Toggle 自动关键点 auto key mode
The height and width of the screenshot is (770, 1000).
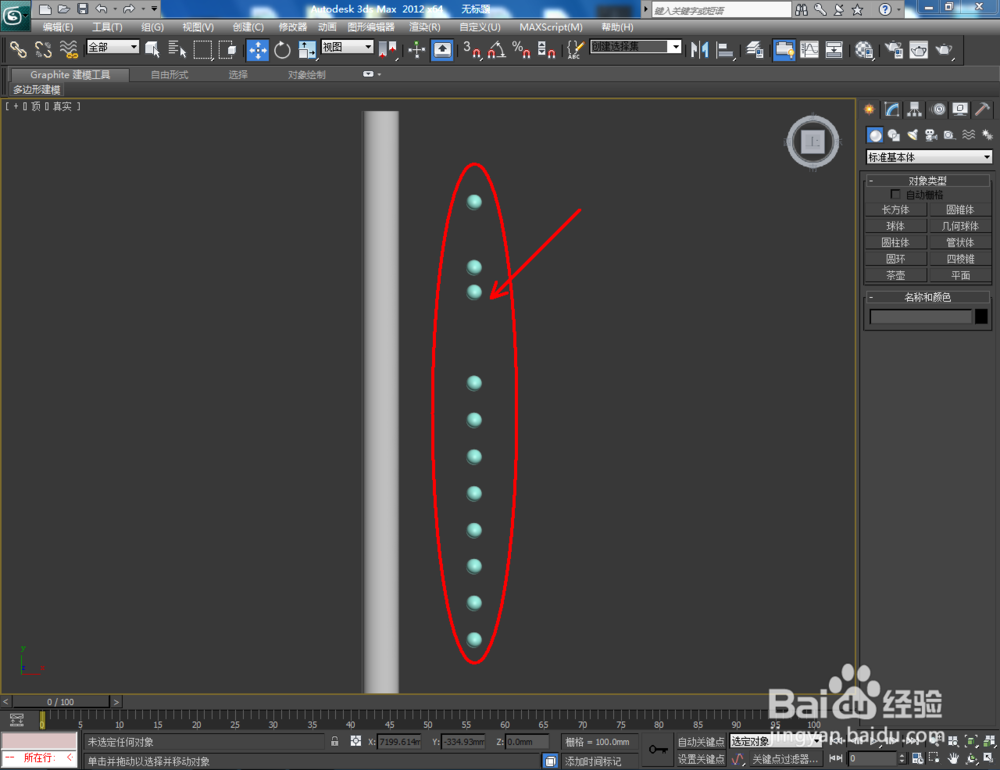click(x=701, y=742)
